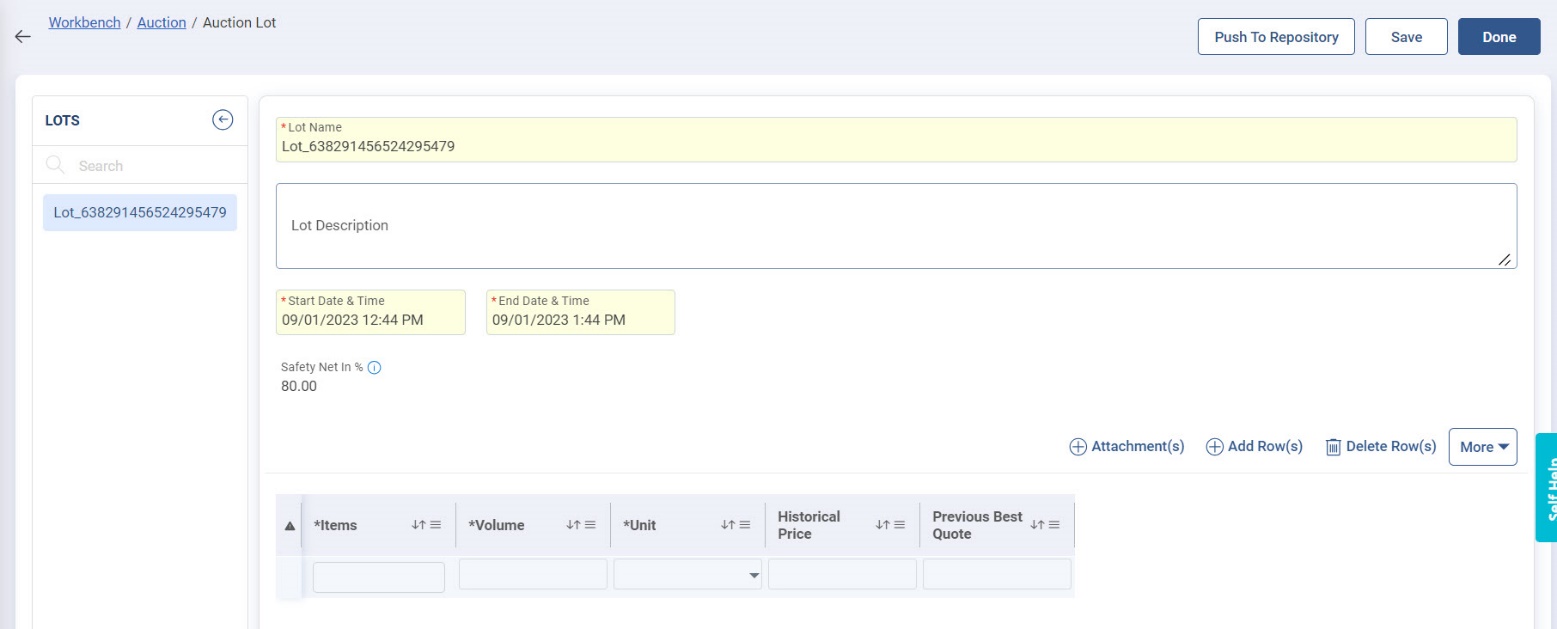Select Lot_638291456524295479 in the LOTS list

pyautogui.click(x=140, y=212)
